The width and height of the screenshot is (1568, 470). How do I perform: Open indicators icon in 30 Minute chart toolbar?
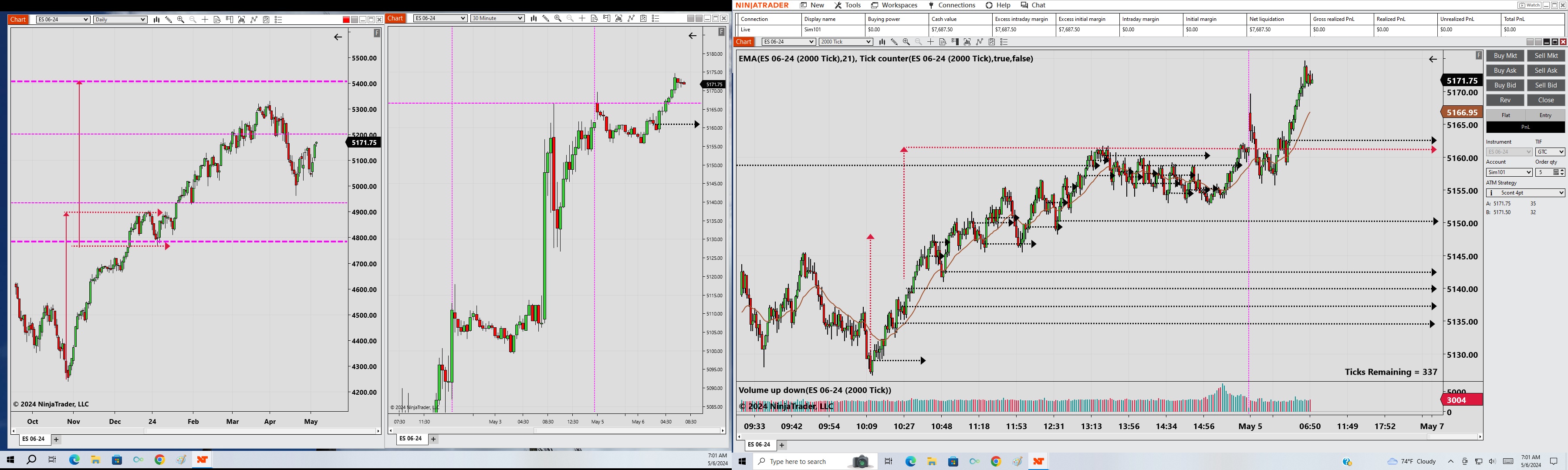(x=631, y=18)
